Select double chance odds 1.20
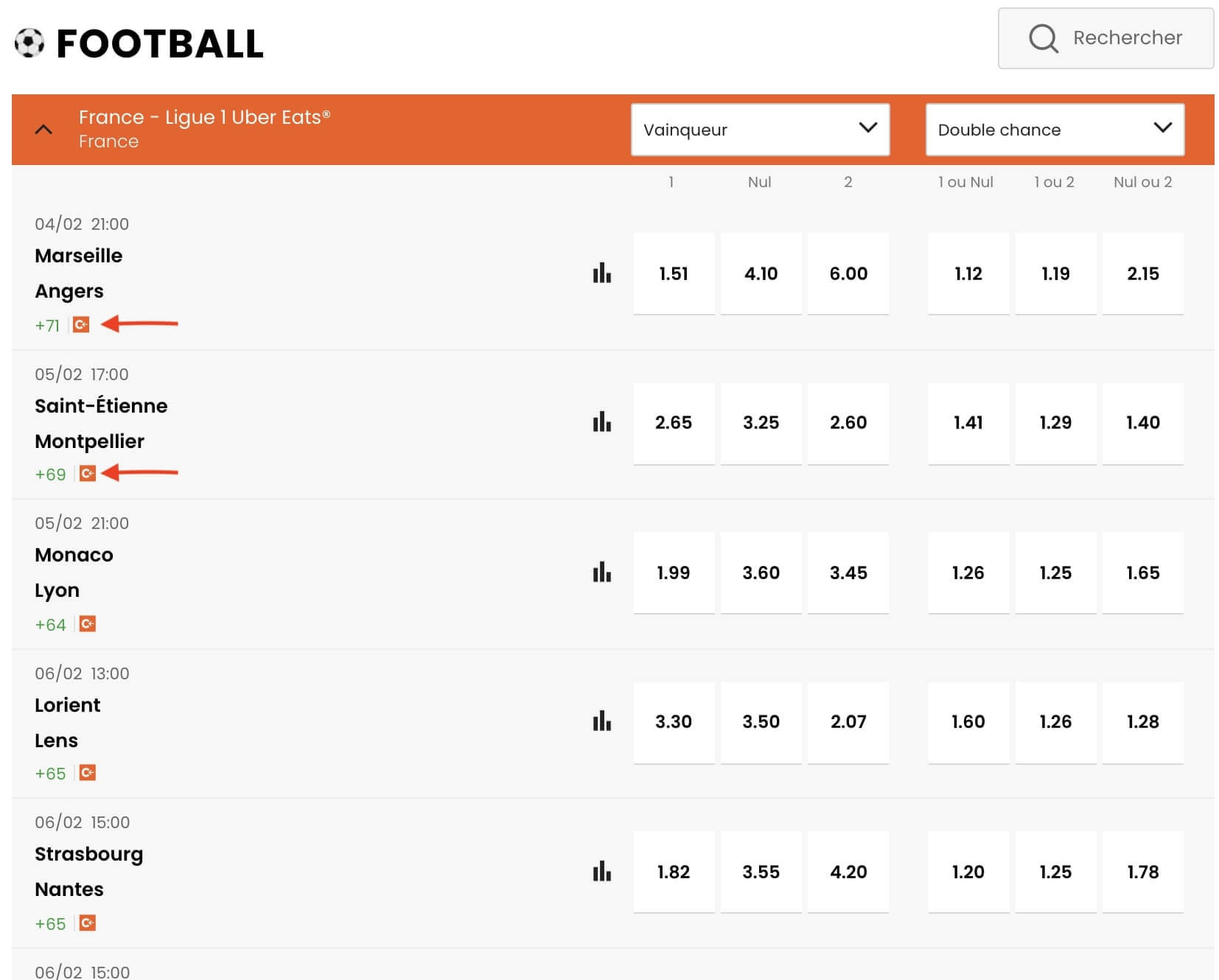The image size is (1219, 980). [x=968, y=872]
